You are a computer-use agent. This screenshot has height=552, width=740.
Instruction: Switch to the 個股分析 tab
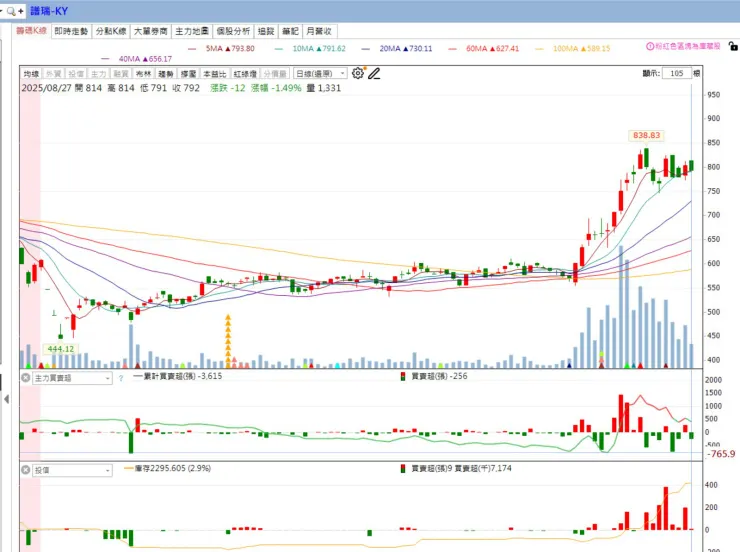tap(233, 31)
